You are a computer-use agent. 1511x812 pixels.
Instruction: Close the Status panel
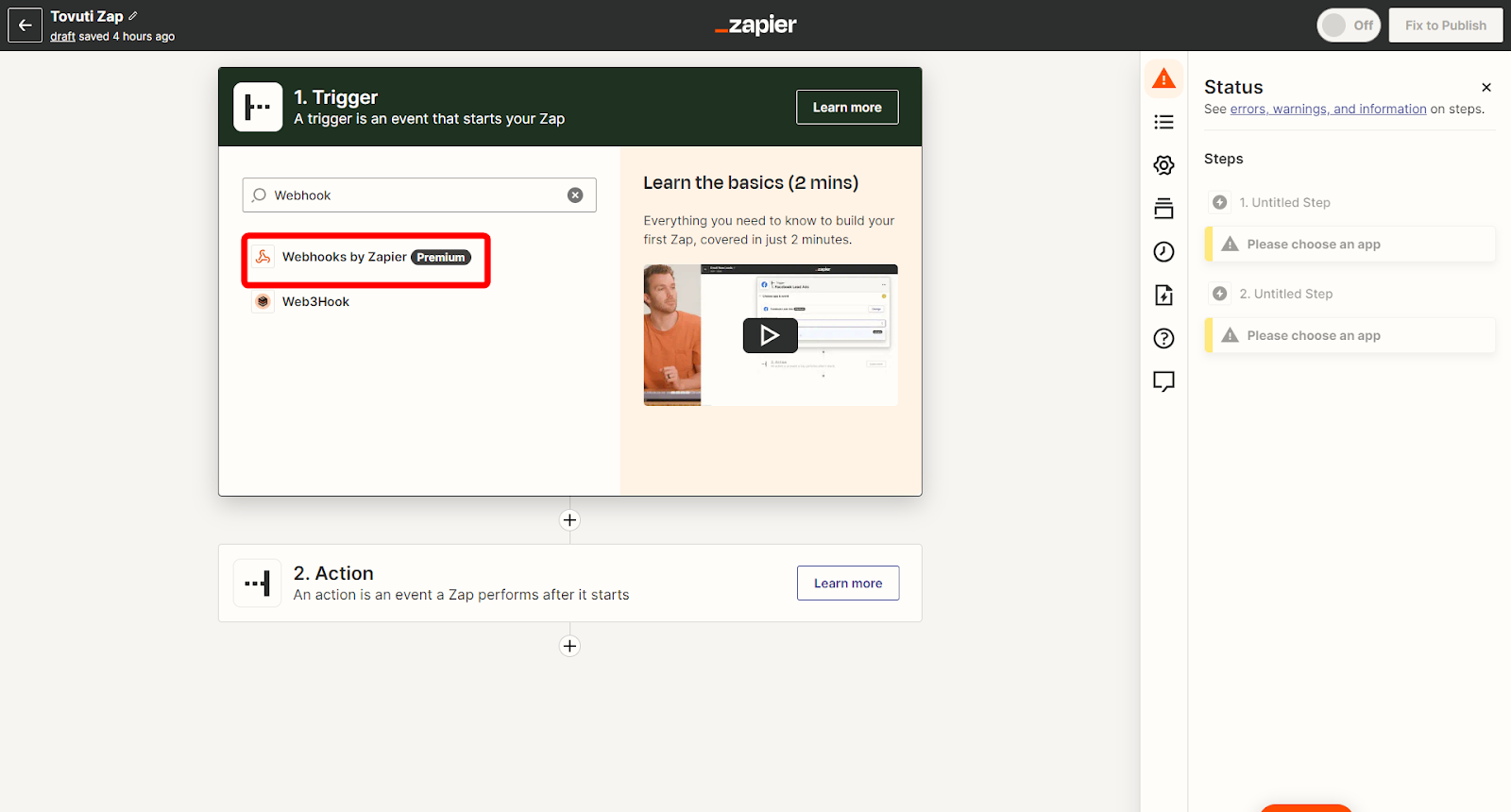tap(1486, 88)
